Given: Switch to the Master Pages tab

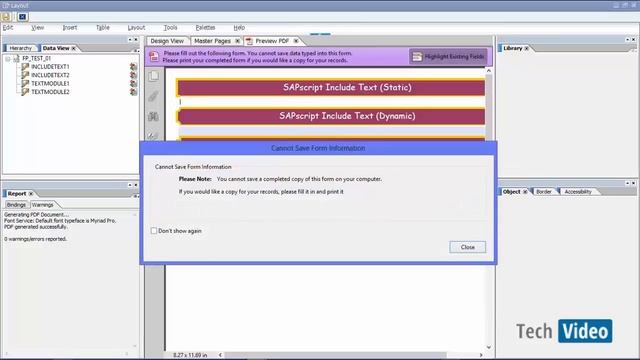Looking at the screenshot, I should pos(212,41).
